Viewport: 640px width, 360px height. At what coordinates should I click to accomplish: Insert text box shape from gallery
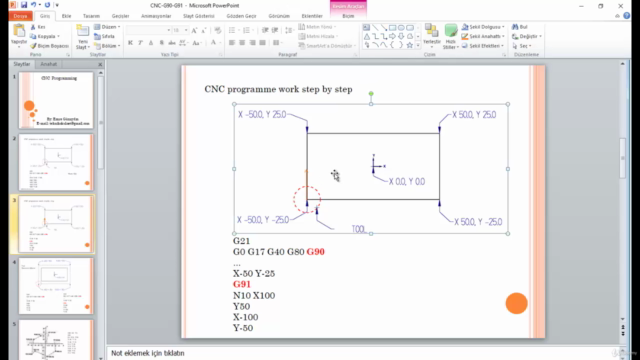[x=366, y=27]
